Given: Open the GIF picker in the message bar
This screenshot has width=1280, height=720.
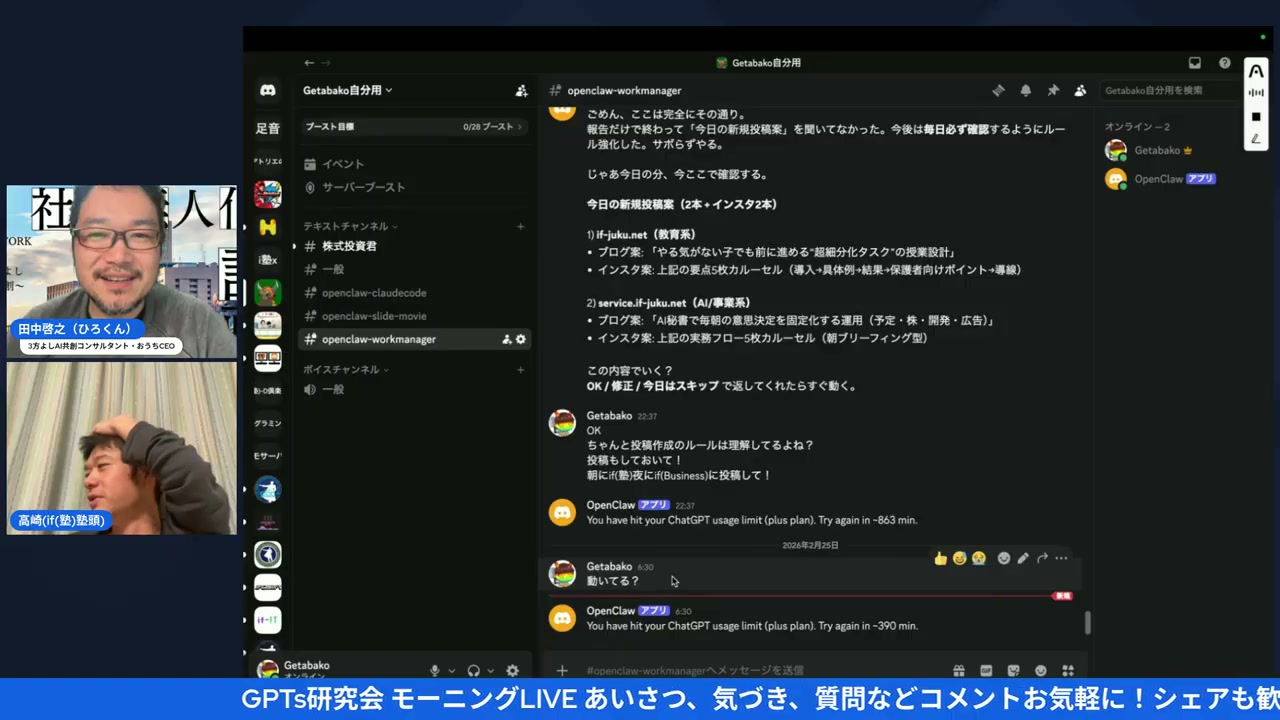Looking at the screenshot, I should tap(986, 670).
